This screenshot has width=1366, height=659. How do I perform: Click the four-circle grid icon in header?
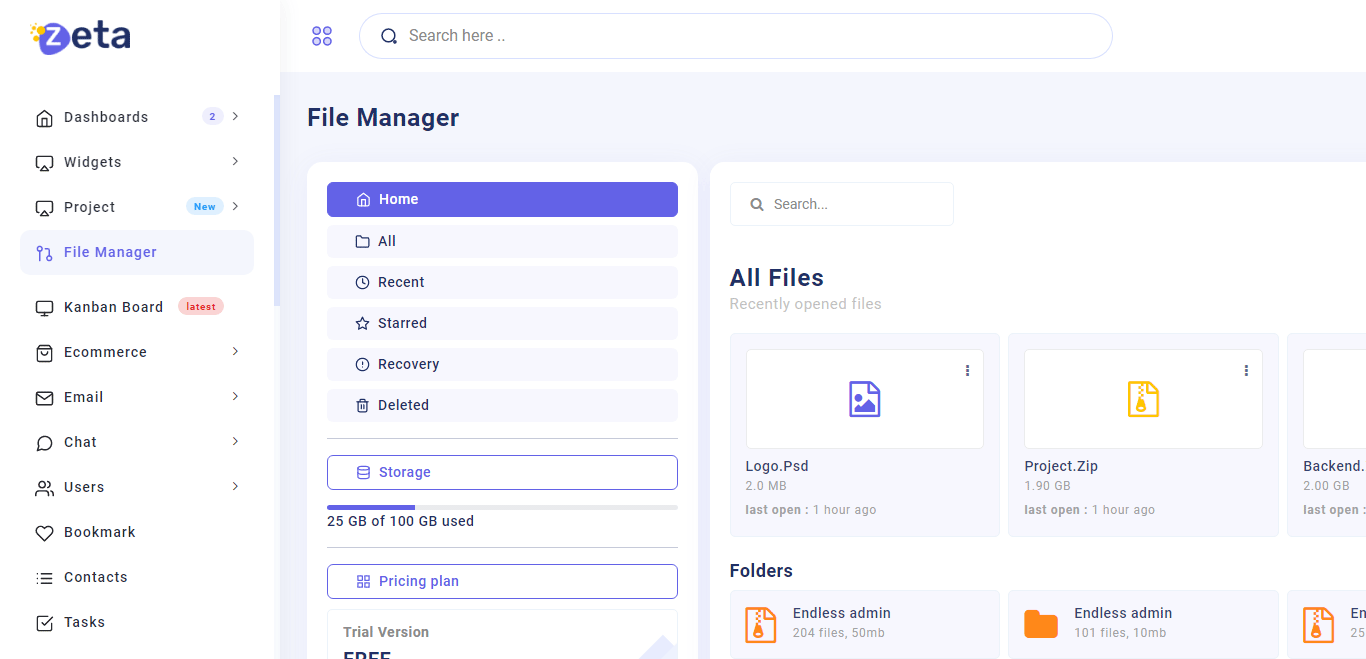[322, 36]
